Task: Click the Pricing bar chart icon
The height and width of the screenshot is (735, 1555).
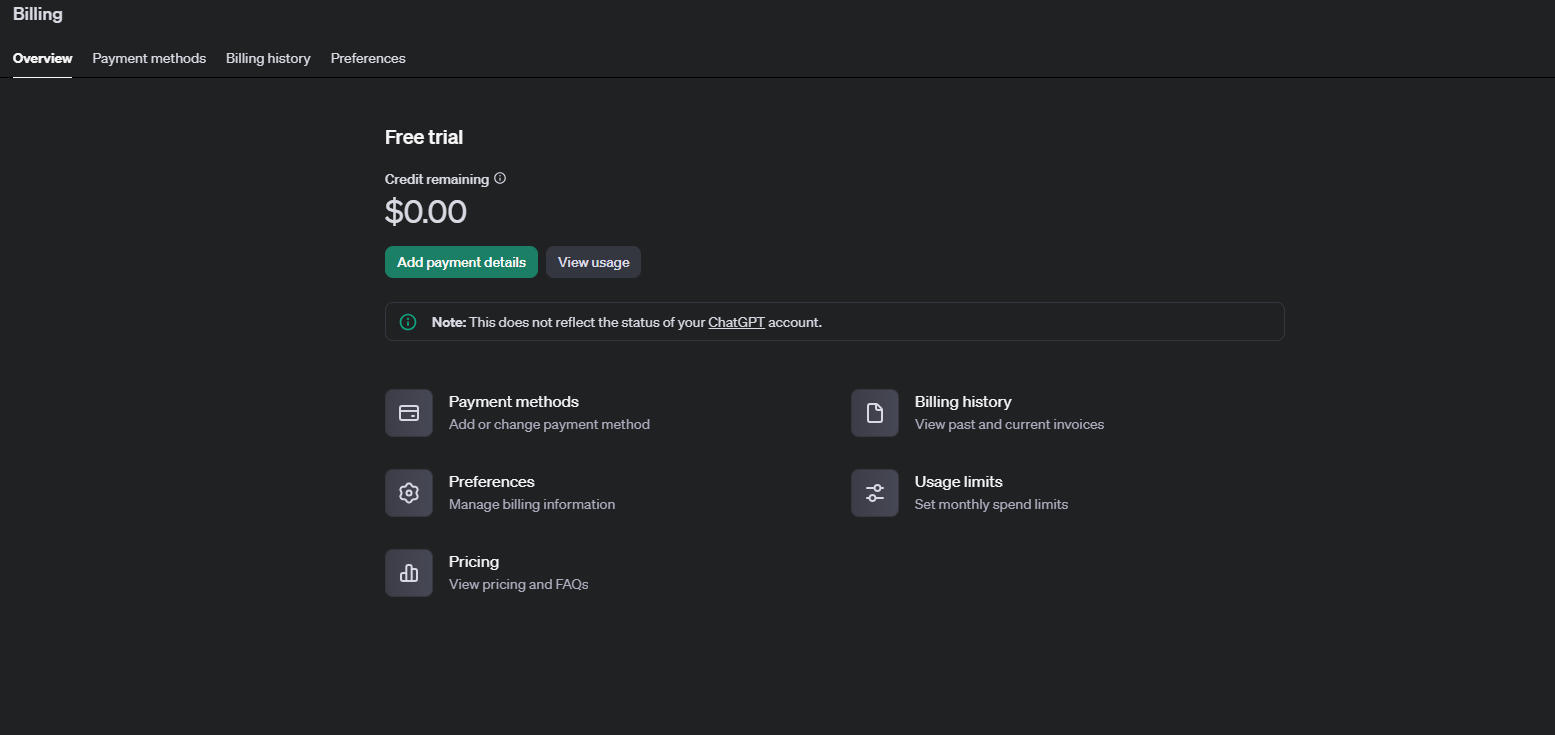Action: [x=409, y=573]
